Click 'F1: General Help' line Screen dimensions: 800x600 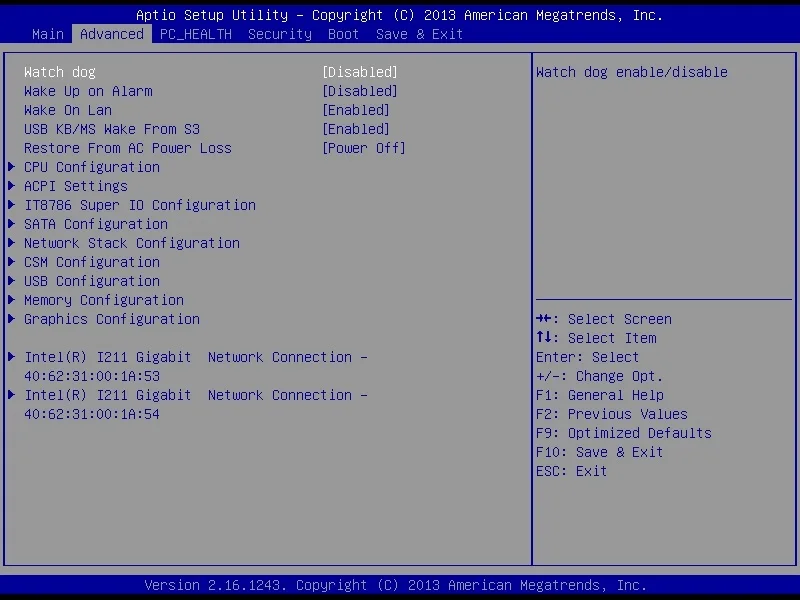pos(599,395)
